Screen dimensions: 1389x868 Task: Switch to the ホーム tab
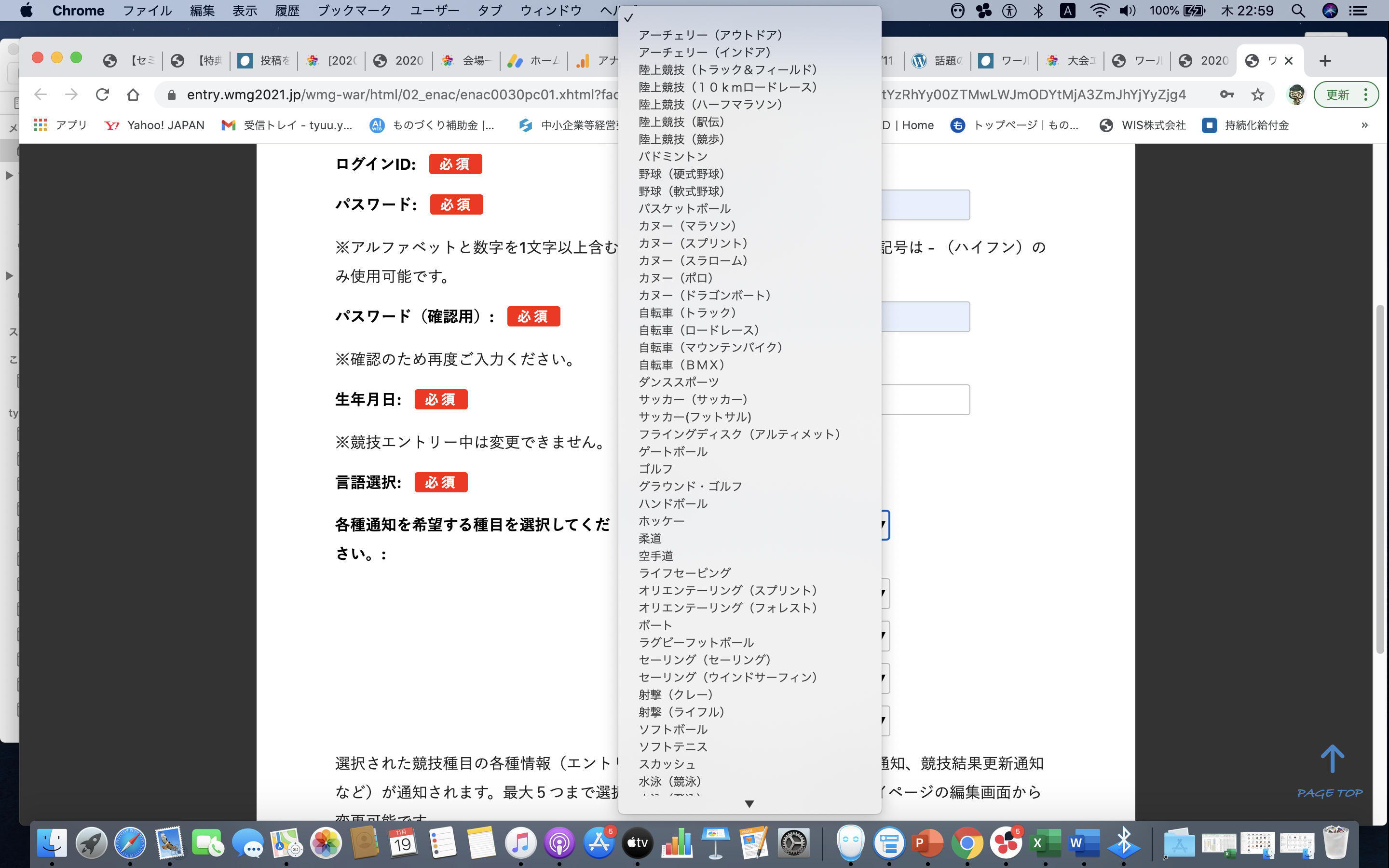coord(534,61)
